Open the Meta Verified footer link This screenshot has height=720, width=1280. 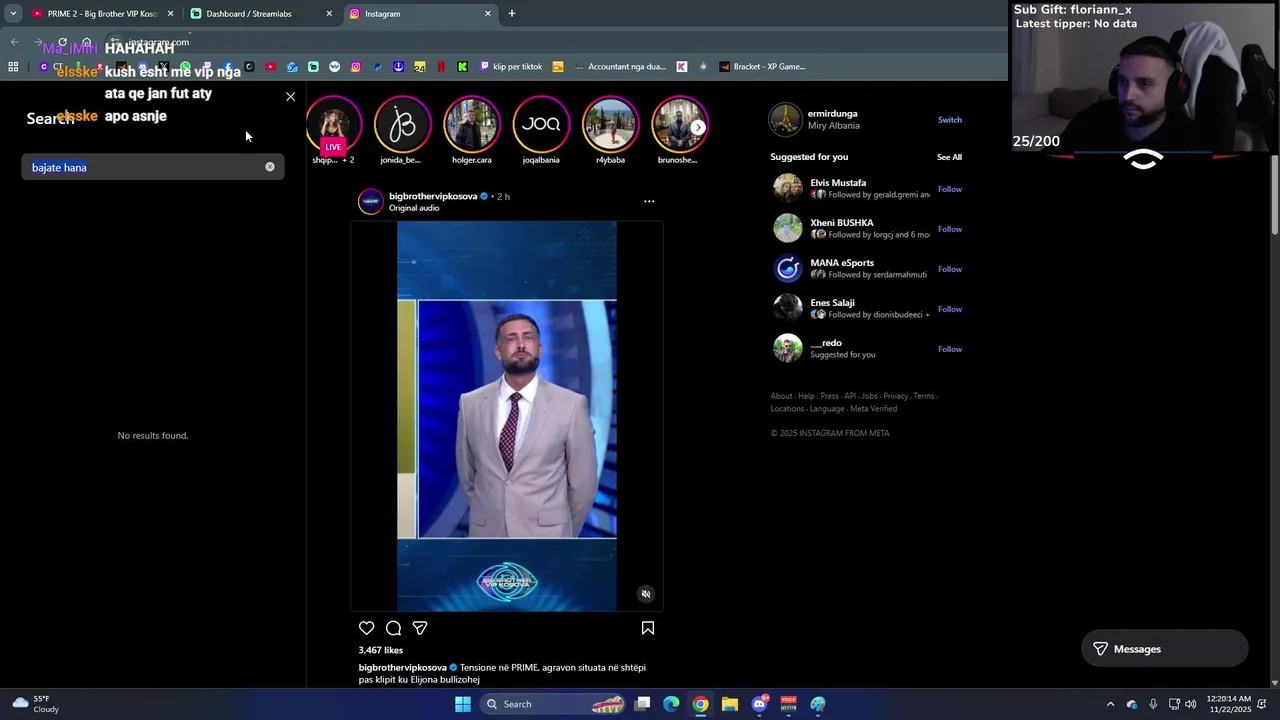(873, 409)
